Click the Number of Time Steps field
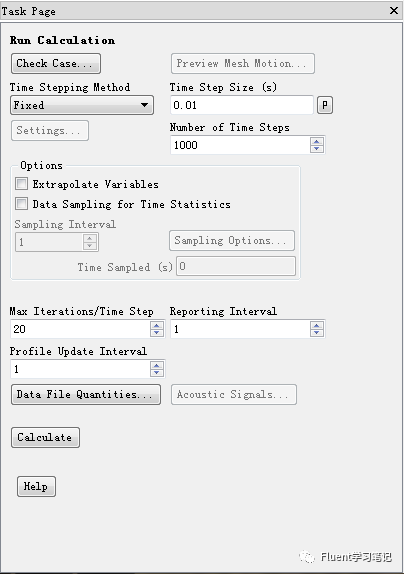The image size is (404, 574). 240,145
